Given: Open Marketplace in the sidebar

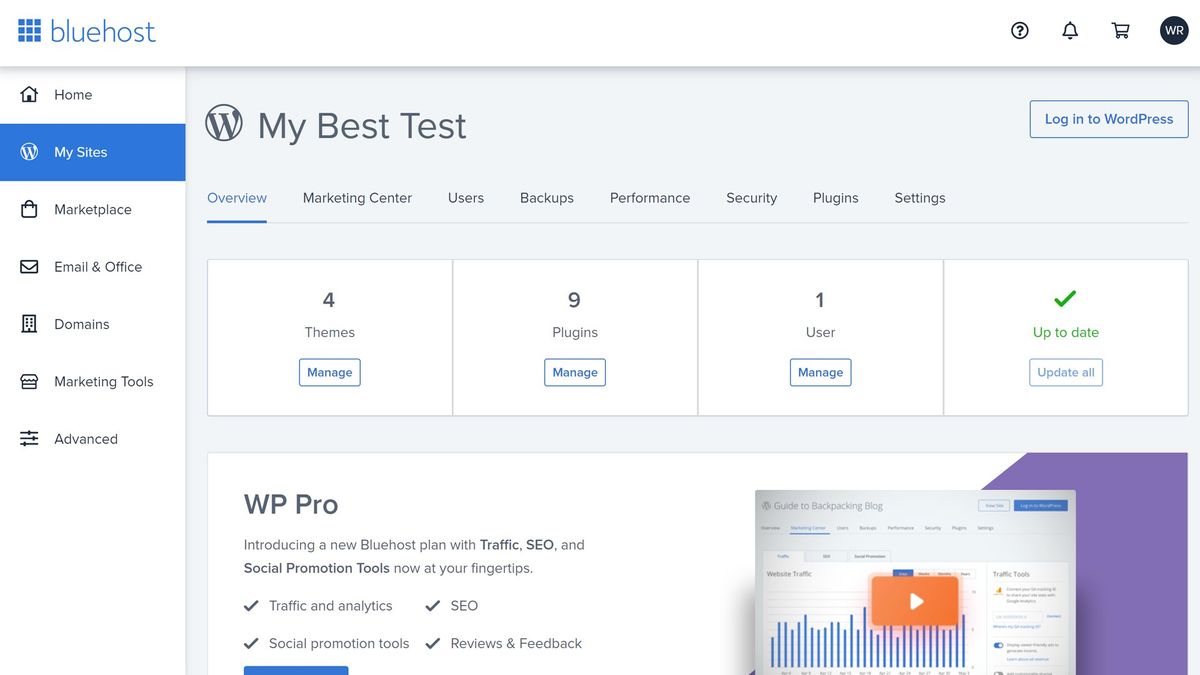Looking at the screenshot, I should click(x=92, y=209).
